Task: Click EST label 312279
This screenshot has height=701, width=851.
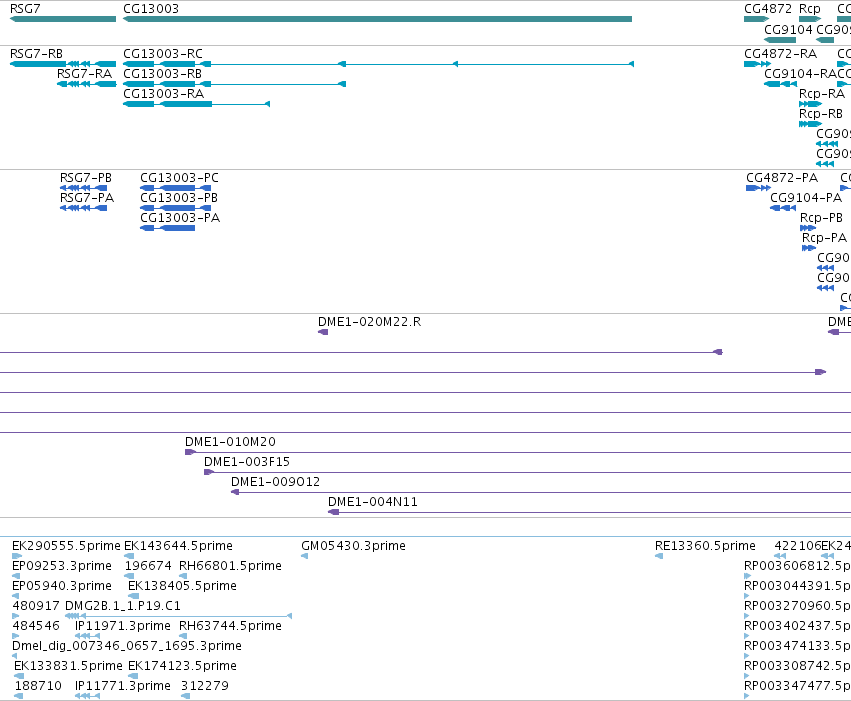Action: 205,686
